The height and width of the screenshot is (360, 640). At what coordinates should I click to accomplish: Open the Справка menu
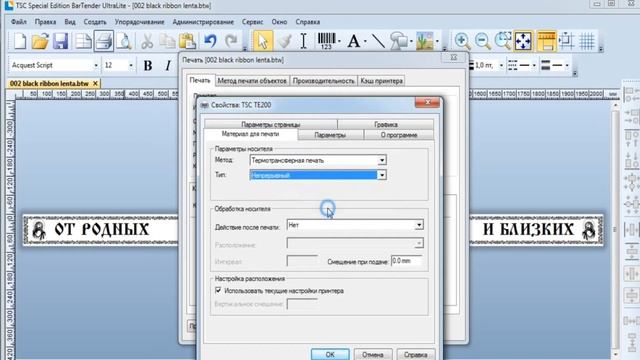[x=307, y=22]
